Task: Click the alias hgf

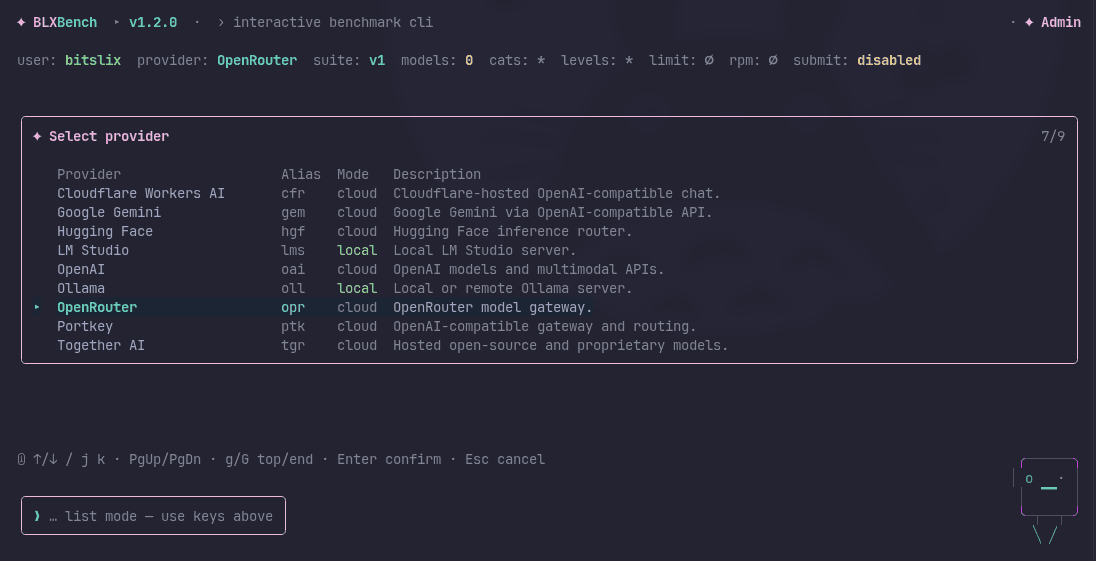Action: 293,231
